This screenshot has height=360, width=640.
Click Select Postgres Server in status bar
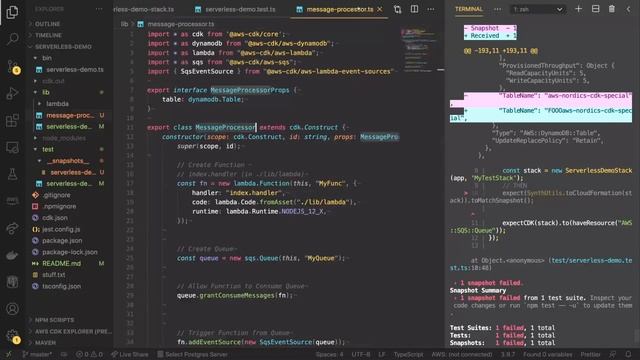point(192,354)
